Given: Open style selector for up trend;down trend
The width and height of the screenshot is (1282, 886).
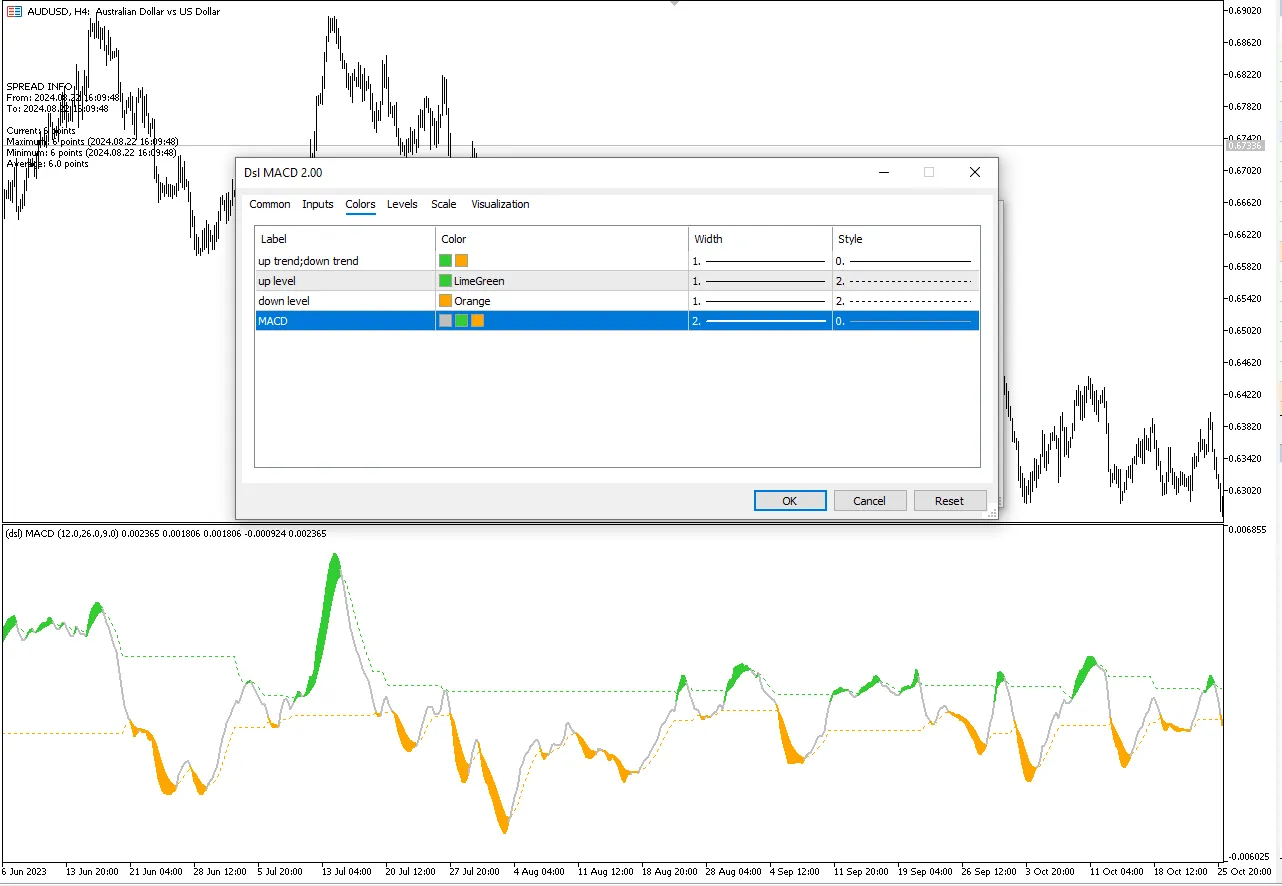Looking at the screenshot, I should [905, 261].
